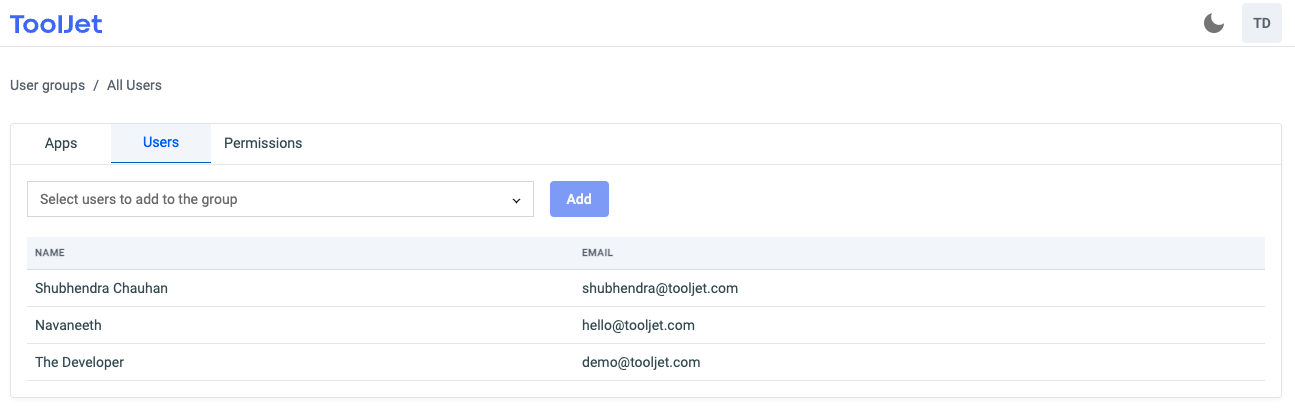Click the NAME column header

(x=50, y=253)
